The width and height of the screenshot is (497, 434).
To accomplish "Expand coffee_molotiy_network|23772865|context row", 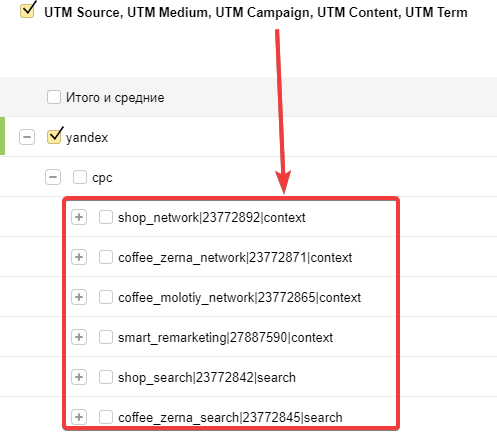I will pyautogui.click(x=79, y=297).
